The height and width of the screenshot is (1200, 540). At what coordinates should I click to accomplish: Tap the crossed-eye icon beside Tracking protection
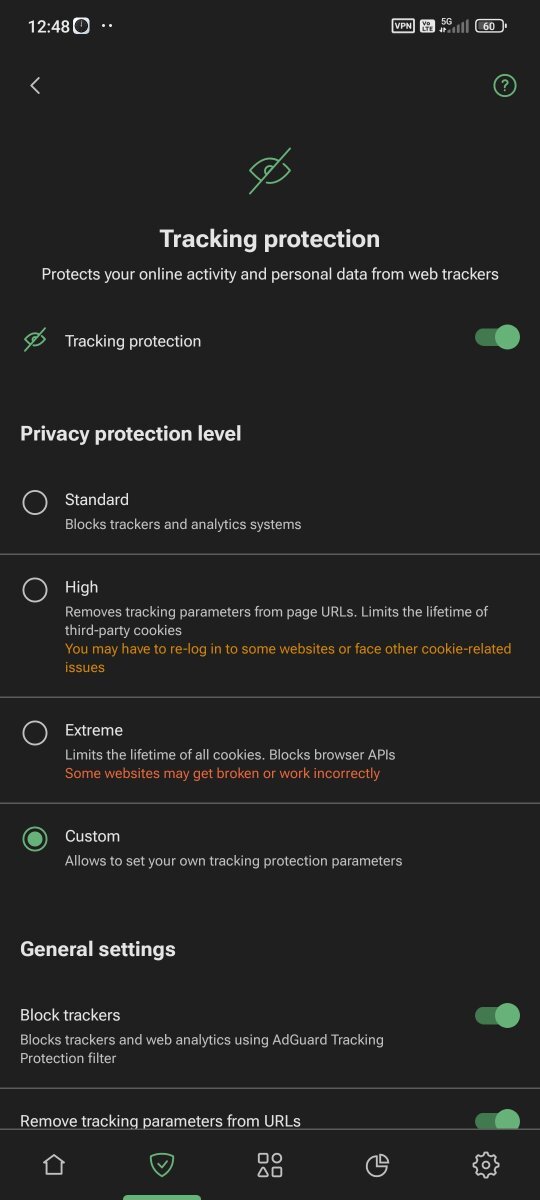(x=35, y=341)
